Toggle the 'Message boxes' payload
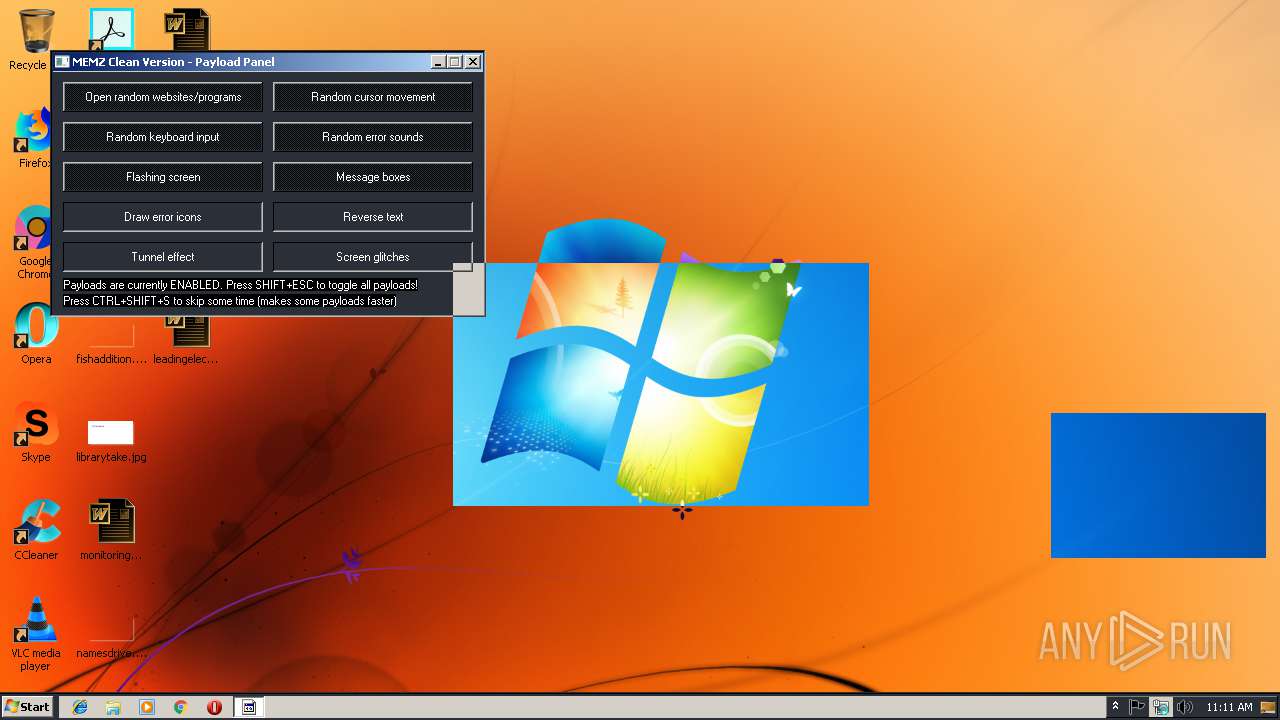 click(x=373, y=177)
